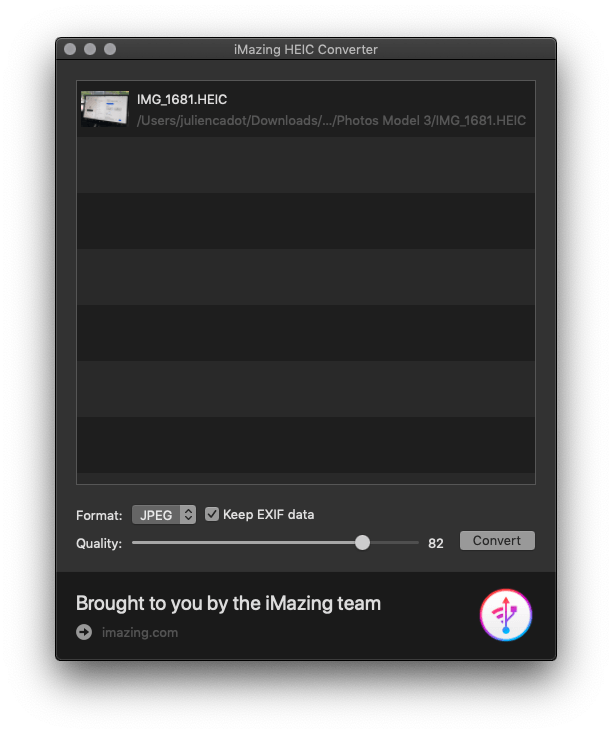Image resolution: width=612 pixels, height=734 pixels.
Task: Click the Brought to you by iMazing banner text
Action: coord(229,603)
